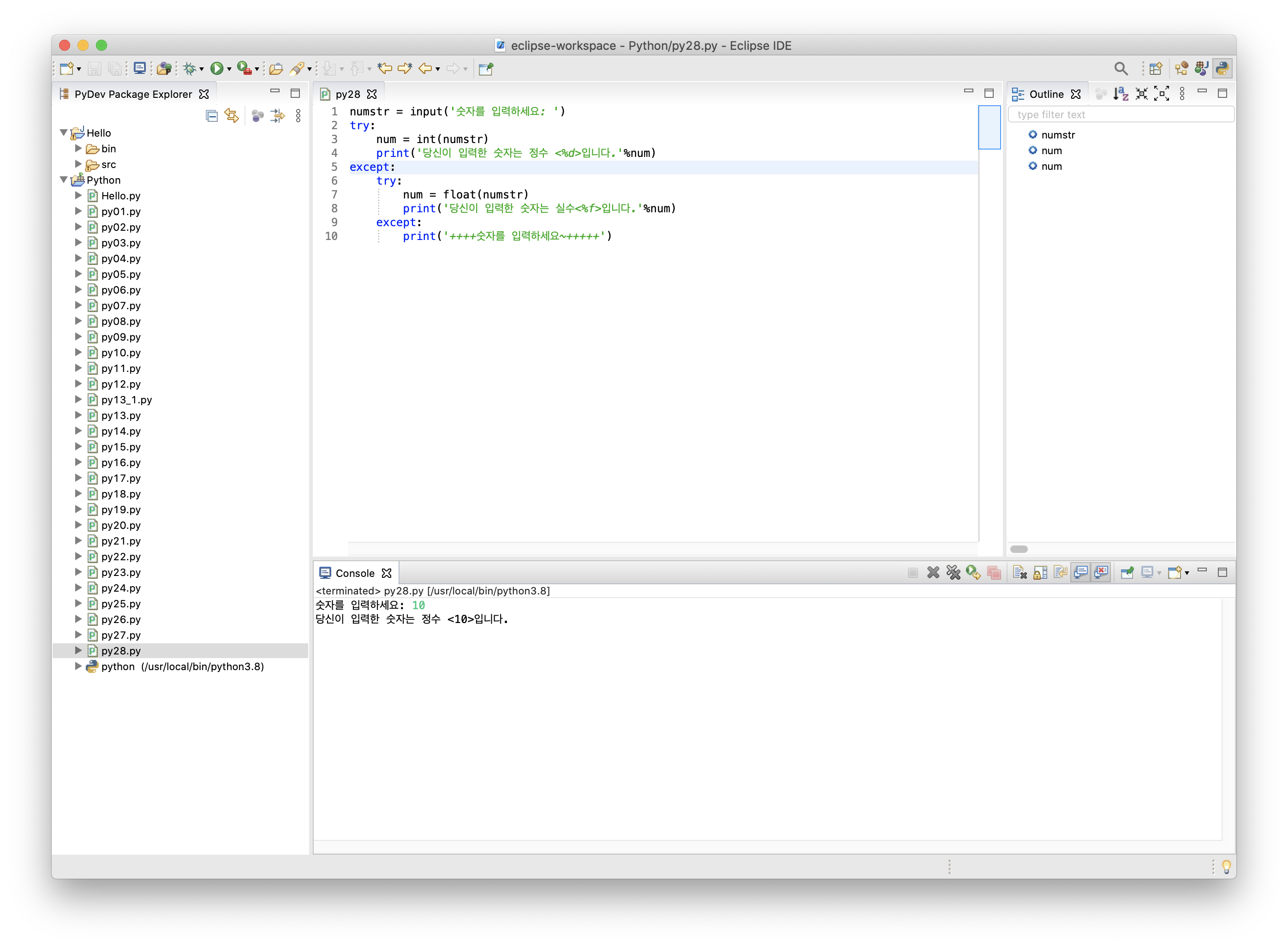
Task: Click the Open Perspective icon
Action: point(1156,69)
